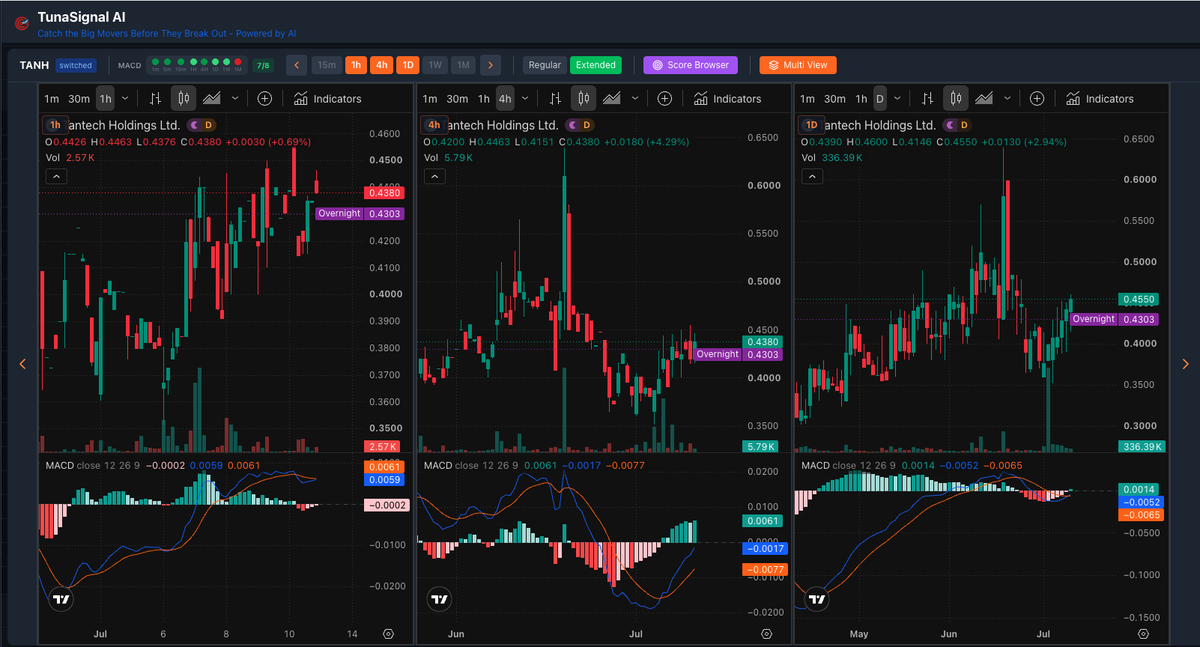Click the MACD legend label in the 1h chart

coord(60,465)
